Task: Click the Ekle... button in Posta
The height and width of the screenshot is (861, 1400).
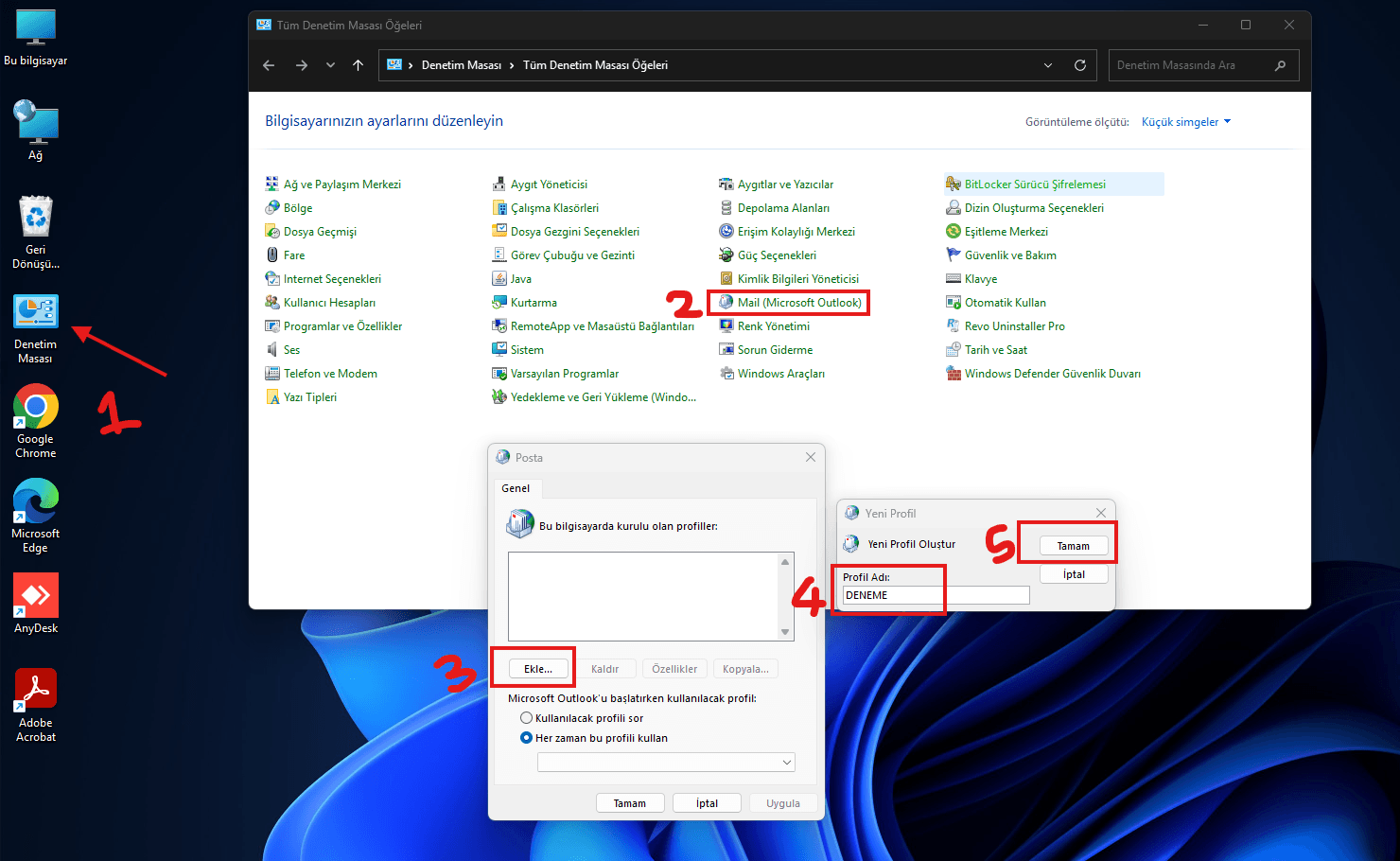Action: tap(538, 669)
